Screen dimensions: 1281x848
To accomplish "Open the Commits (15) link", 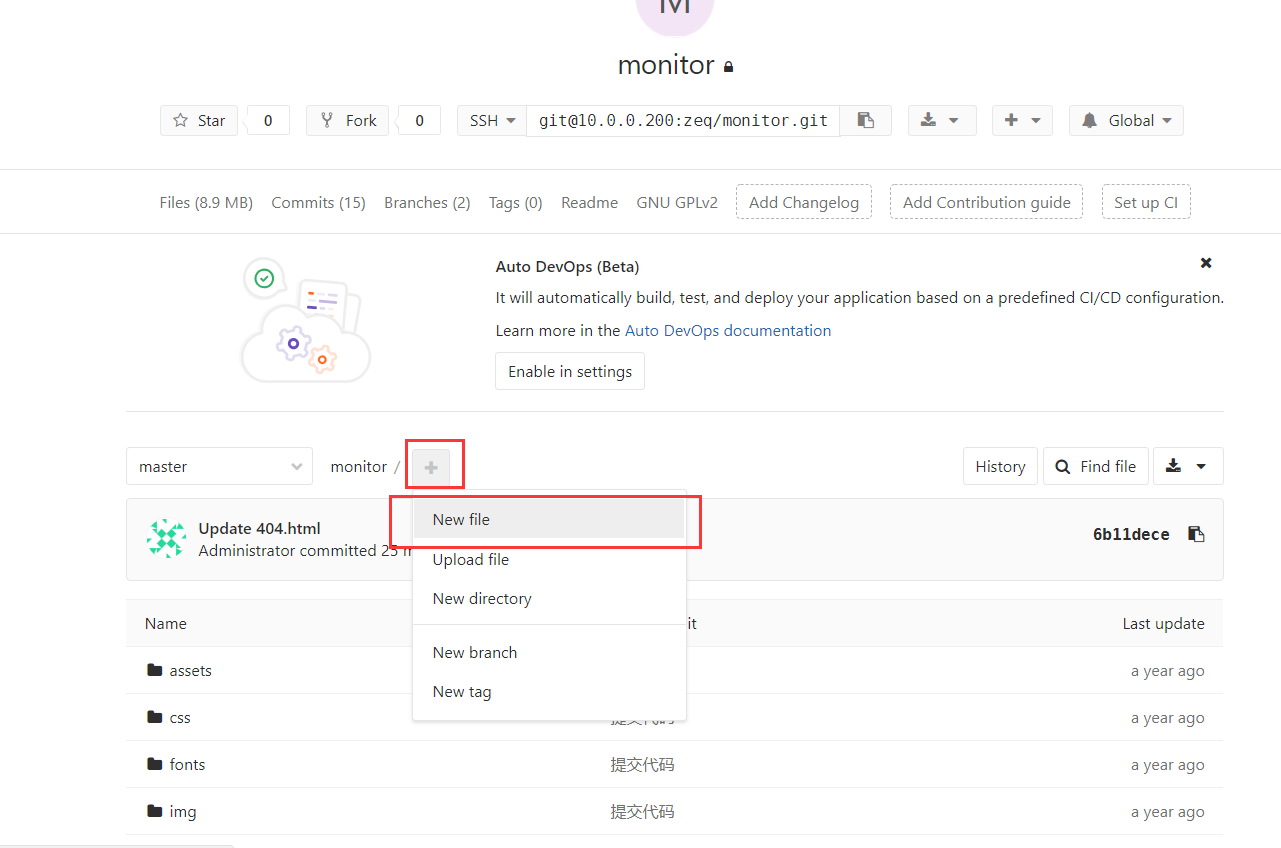I will (318, 203).
